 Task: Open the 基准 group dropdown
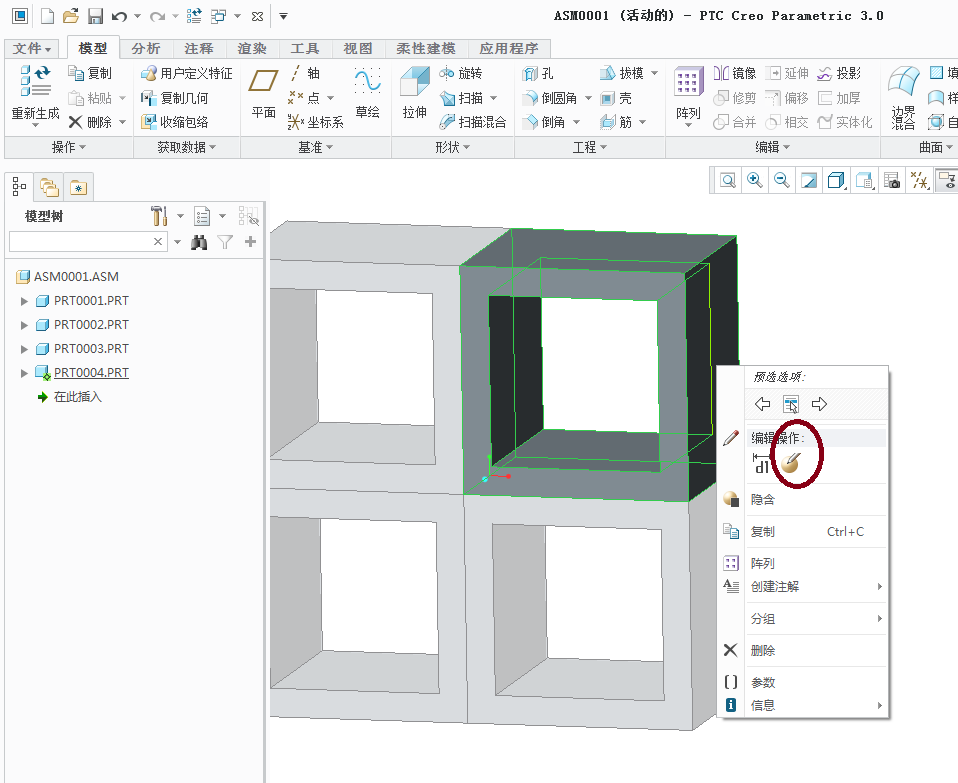pos(316,147)
